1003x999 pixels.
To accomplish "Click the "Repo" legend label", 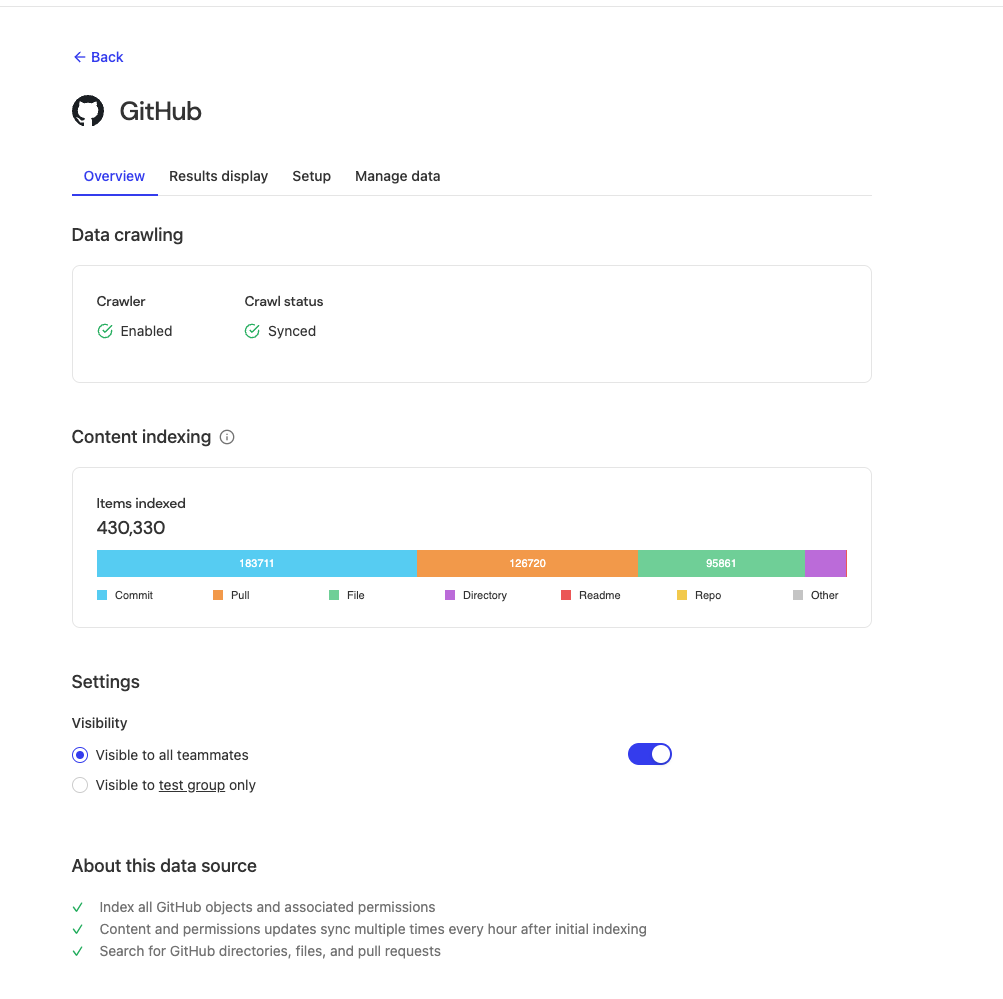I will (x=707, y=595).
